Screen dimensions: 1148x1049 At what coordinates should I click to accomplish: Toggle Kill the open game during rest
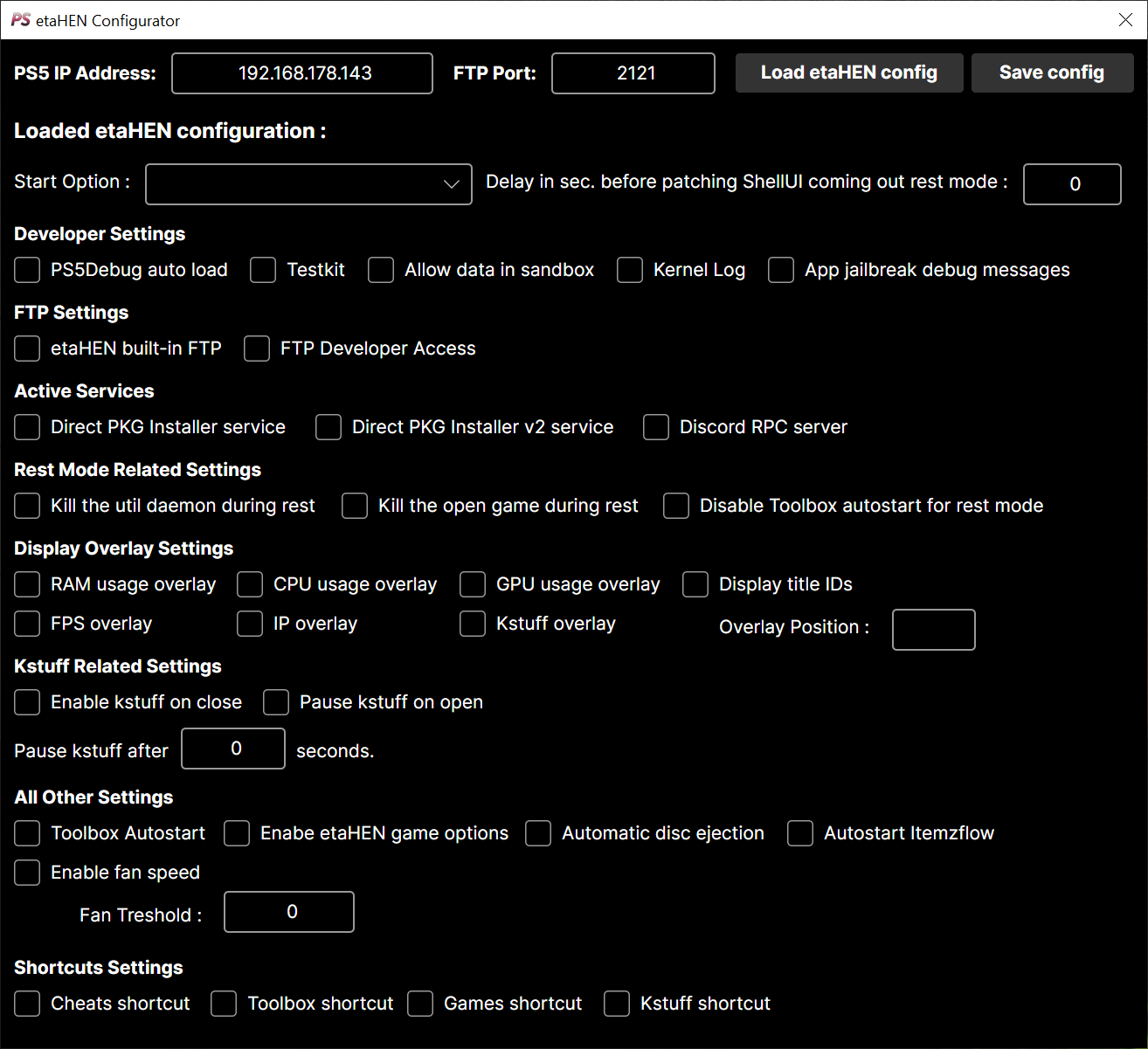click(x=355, y=506)
